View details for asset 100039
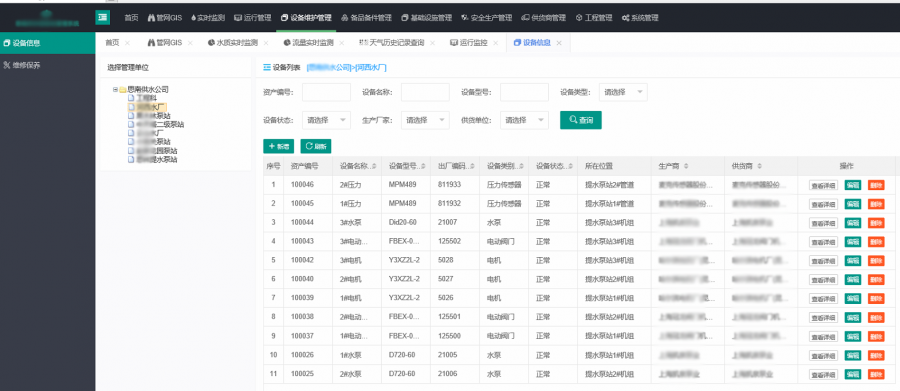Image resolution: width=900 pixels, height=391 pixels. [823, 299]
